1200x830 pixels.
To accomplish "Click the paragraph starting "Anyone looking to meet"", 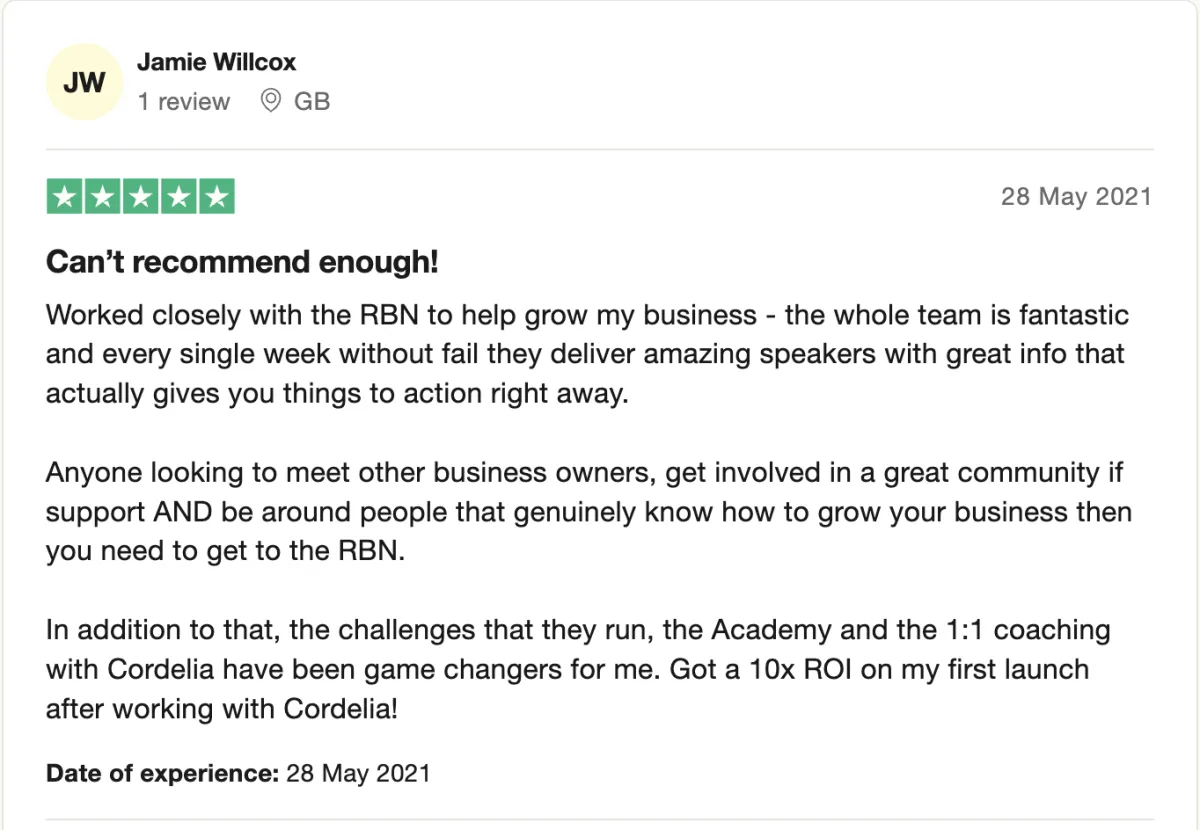I will (x=589, y=512).
